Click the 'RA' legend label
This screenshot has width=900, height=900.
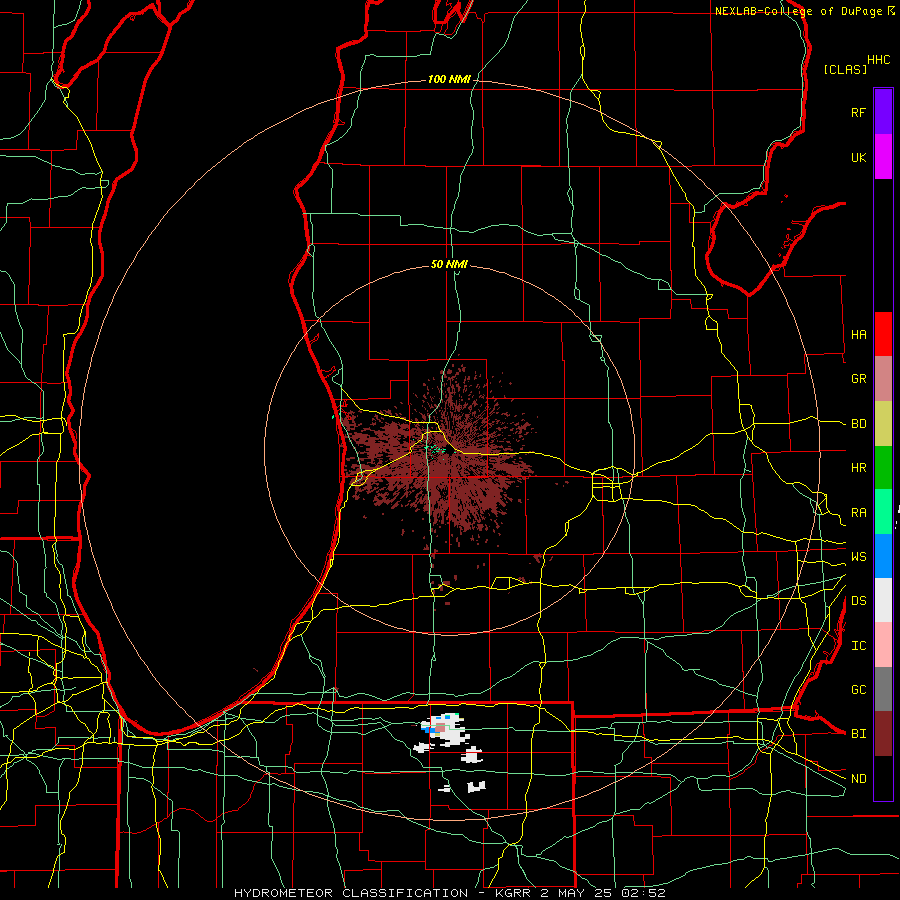[858, 513]
